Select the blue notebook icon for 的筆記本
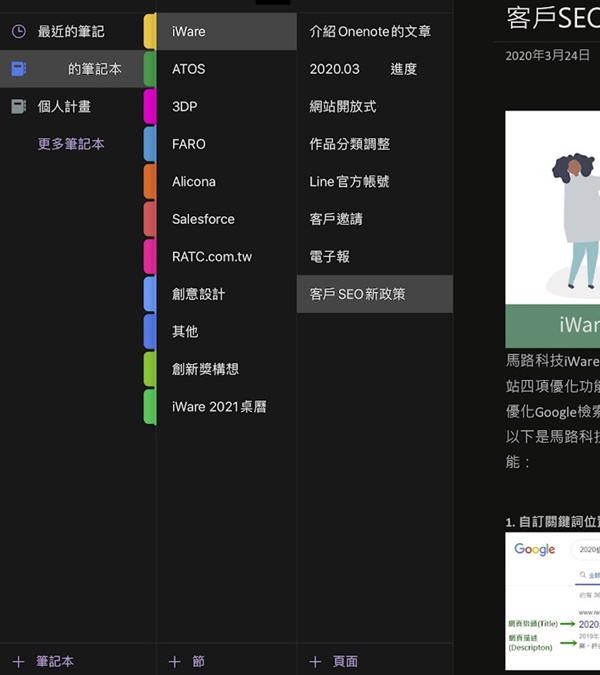 19,69
